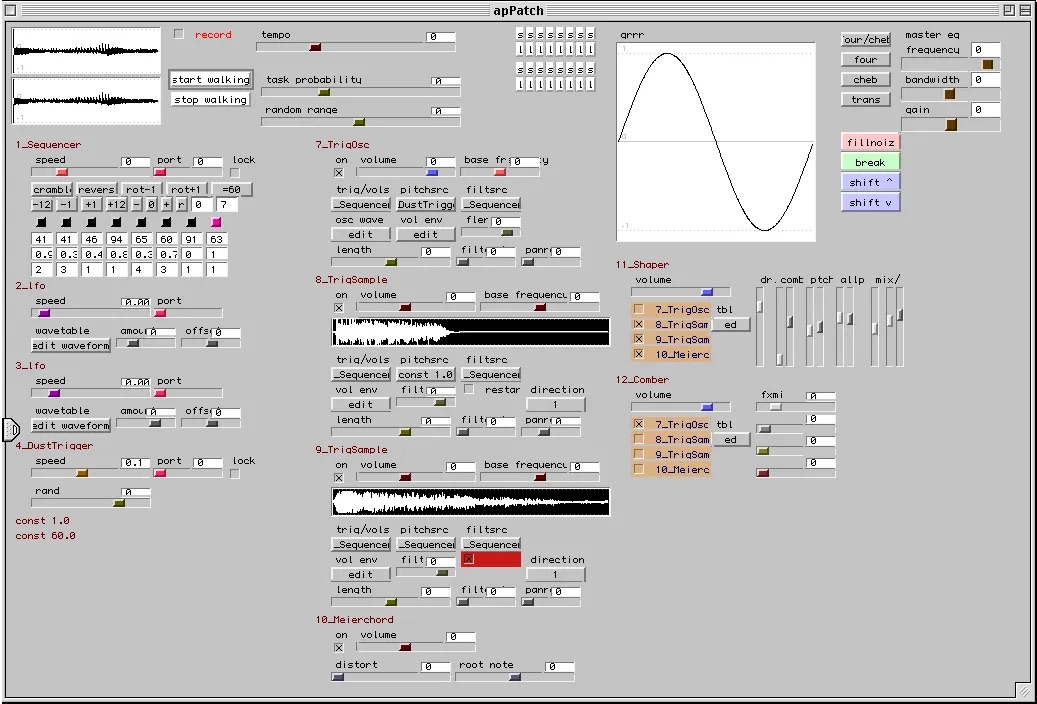The width and height of the screenshot is (1037, 704).
Task: Uncheck 10_Meierc in the 11_Shaper source list
Action: tap(638, 355)
